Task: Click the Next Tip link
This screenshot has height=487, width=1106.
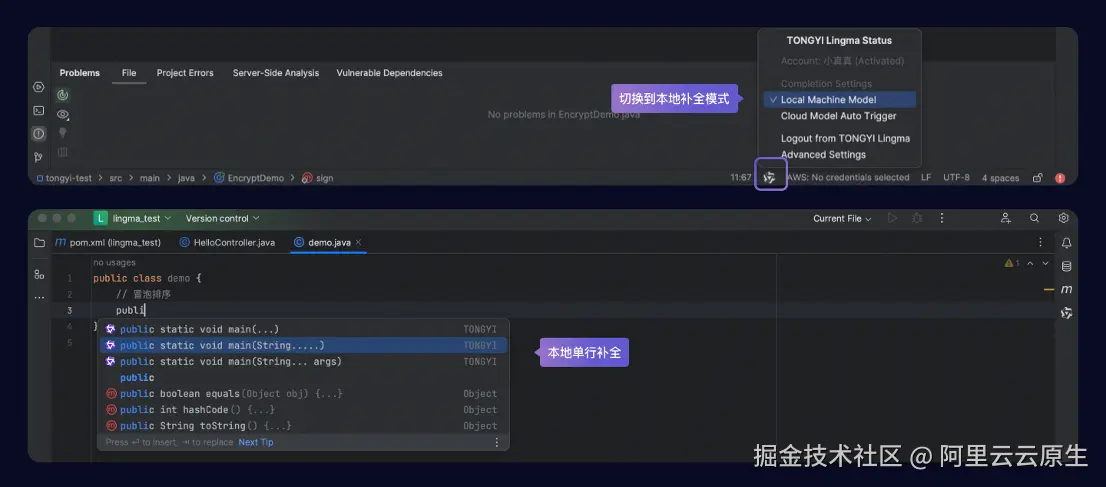Action: coord(256,443)
